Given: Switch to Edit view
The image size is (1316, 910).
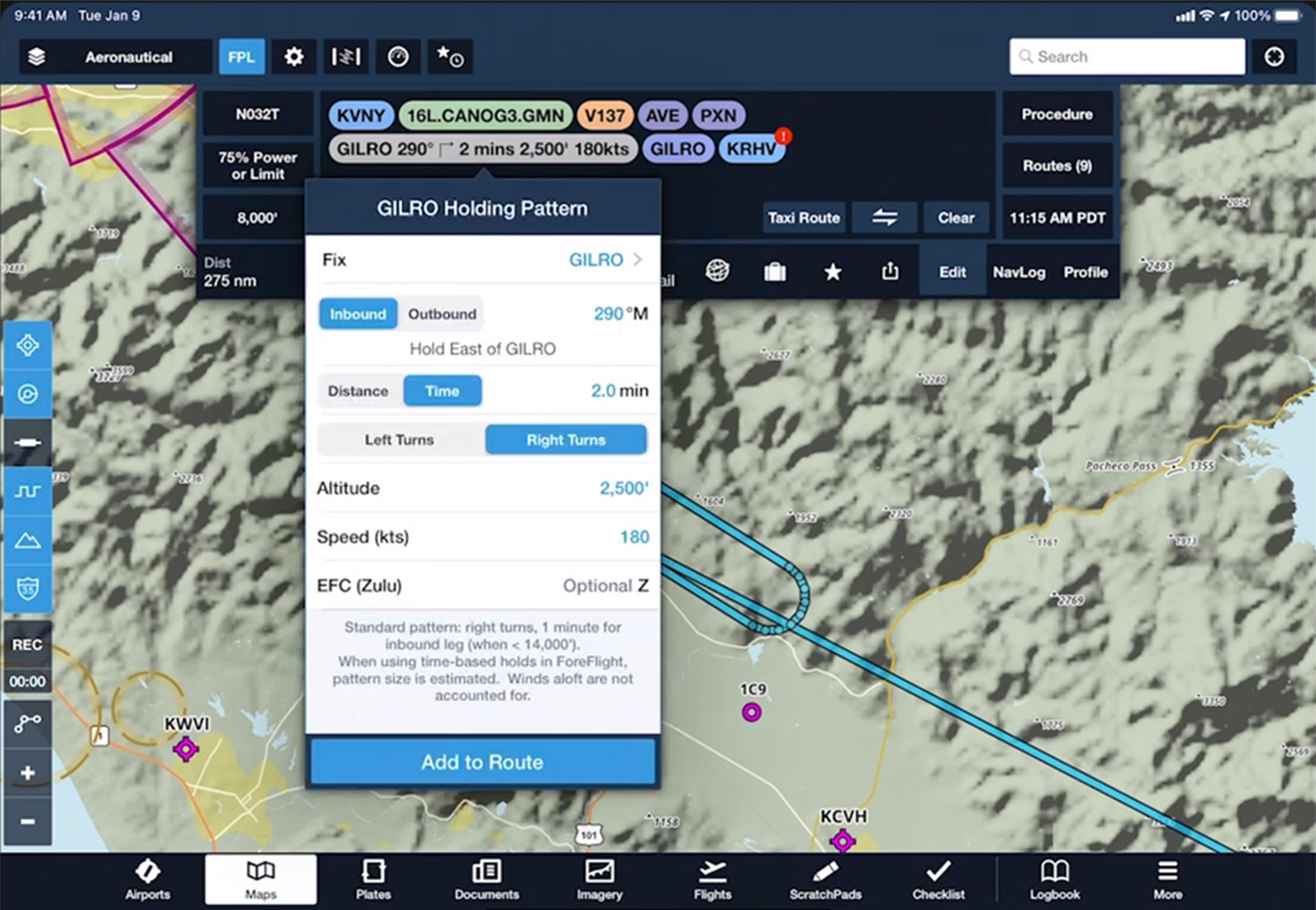Looking at the screenshot, I should [x=953, y=272].
